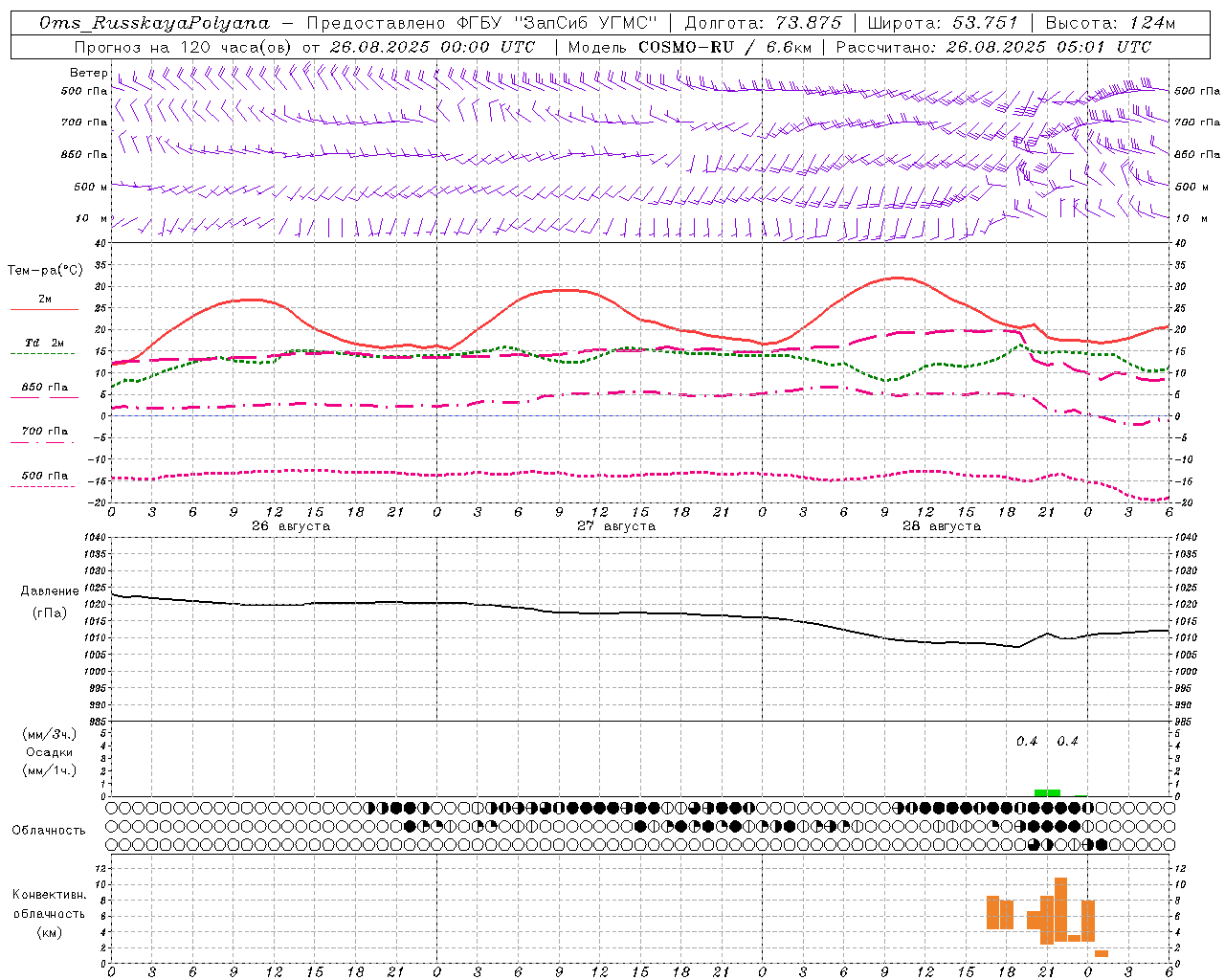Click the Ветер wind panel label
The image size is (1225, 980).
point(88,73)
